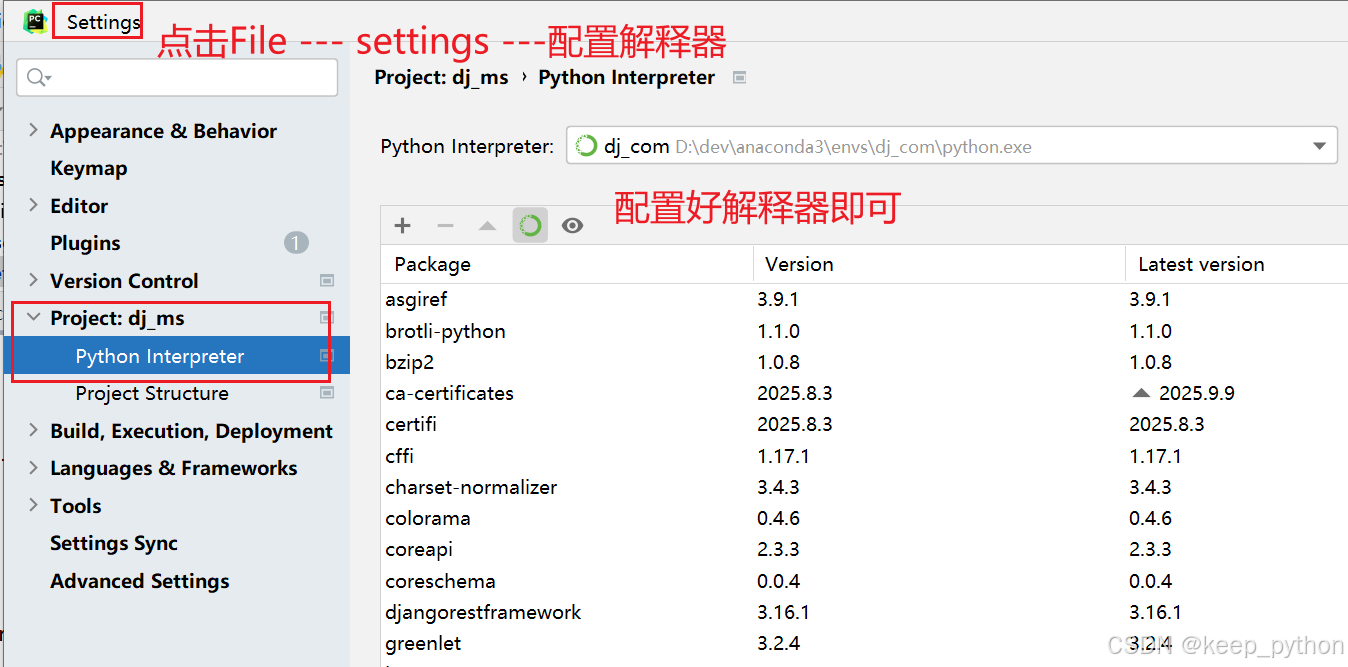
Task: Click the remove package minus icon
Action: point(445,226)
